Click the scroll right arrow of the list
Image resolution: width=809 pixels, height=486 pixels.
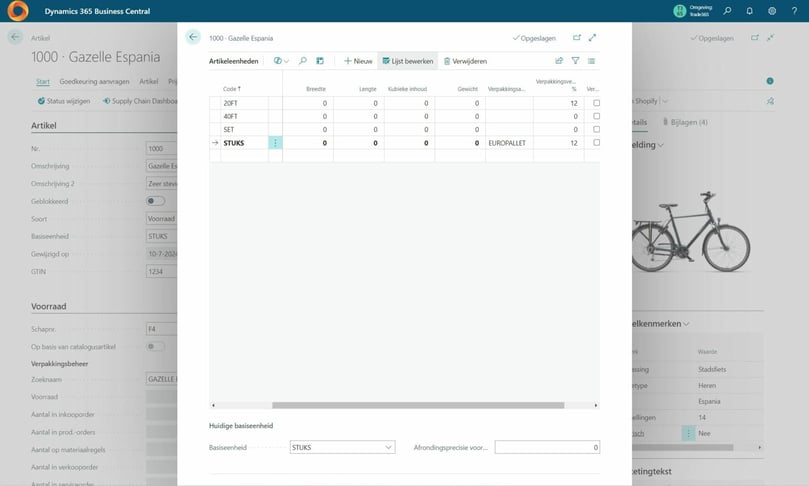(x=596, y=406)
